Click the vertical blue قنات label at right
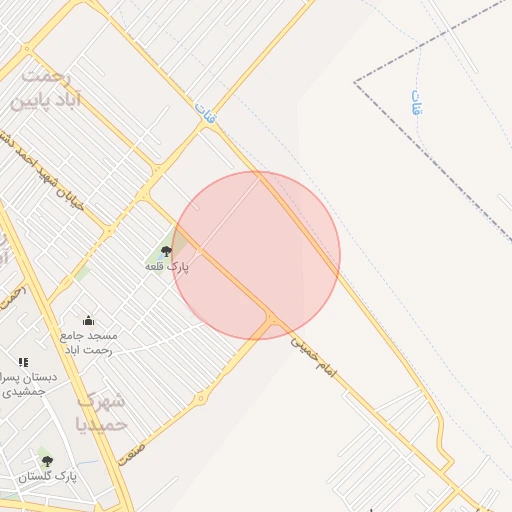512x512 pixels. pyautogui.click(x=417, y=102)
